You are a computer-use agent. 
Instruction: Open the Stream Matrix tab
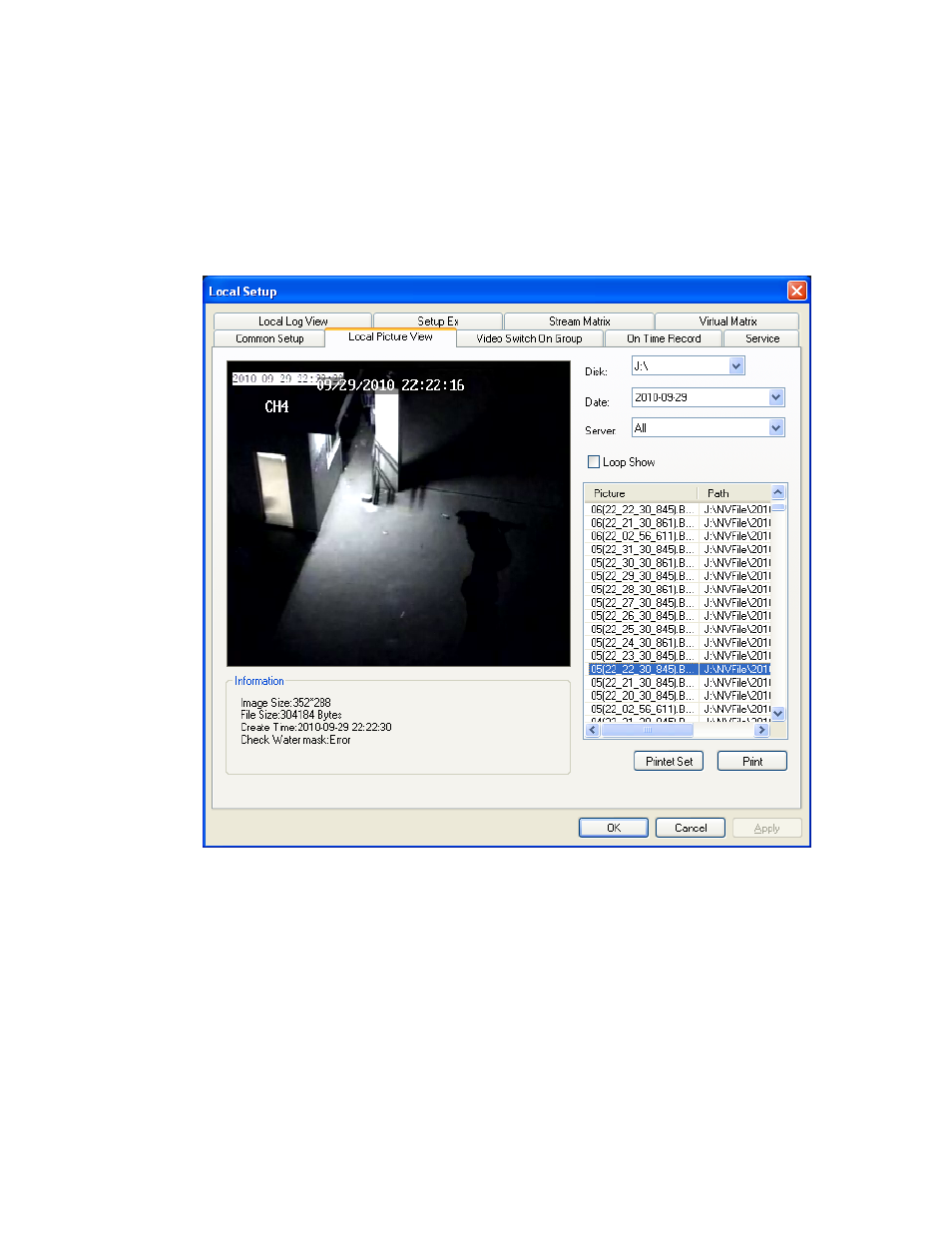[579, 321]
